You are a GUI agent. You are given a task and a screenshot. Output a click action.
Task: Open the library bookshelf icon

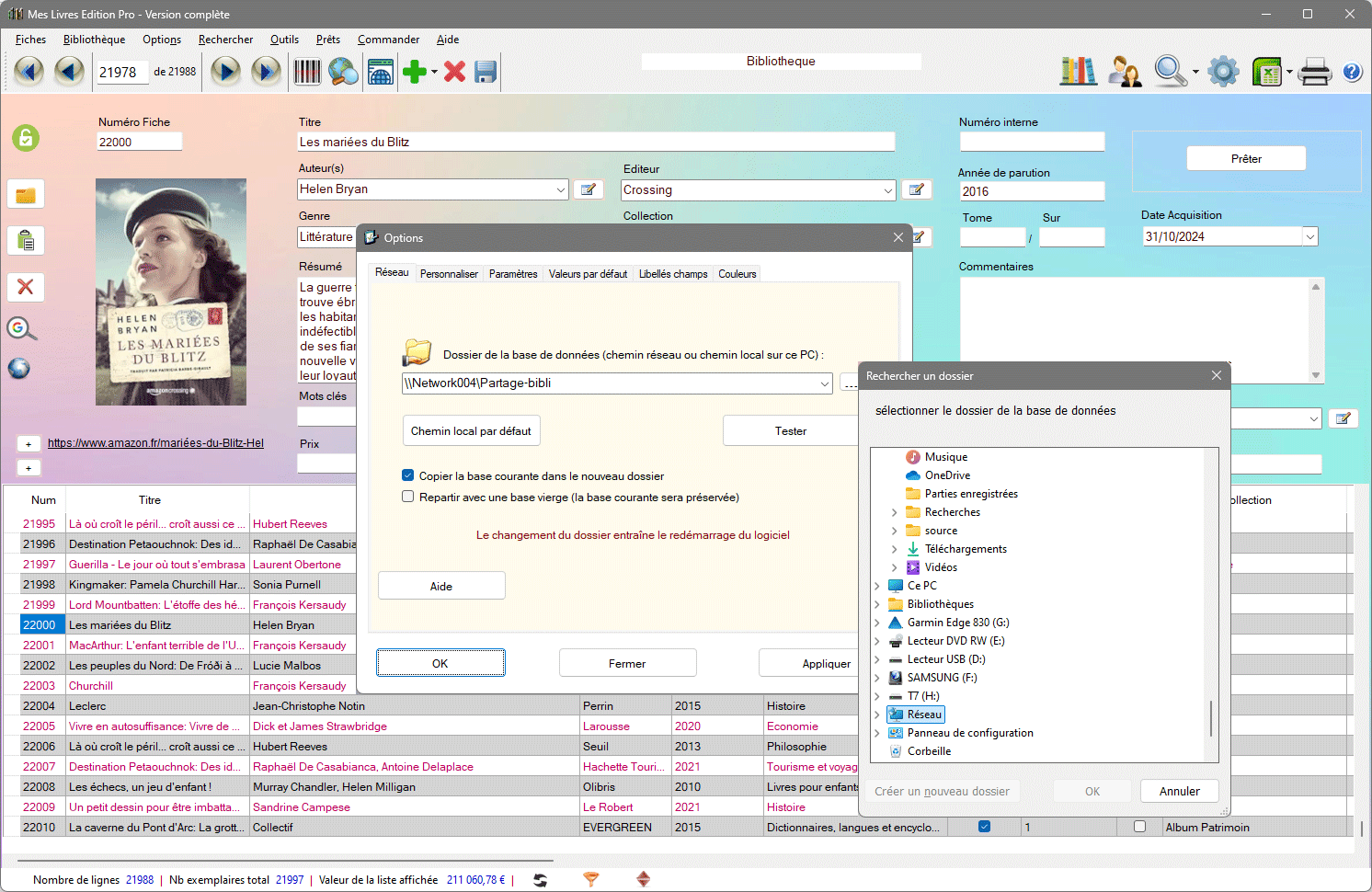pos(1079,71)
